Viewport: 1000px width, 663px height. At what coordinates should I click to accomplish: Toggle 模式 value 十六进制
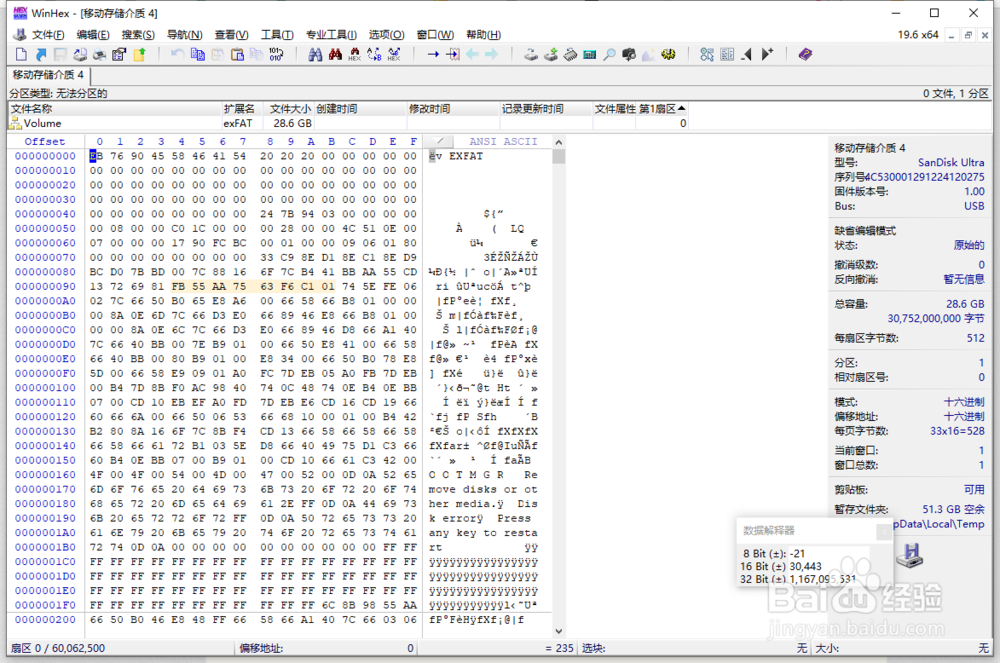[x=964, y=402]
